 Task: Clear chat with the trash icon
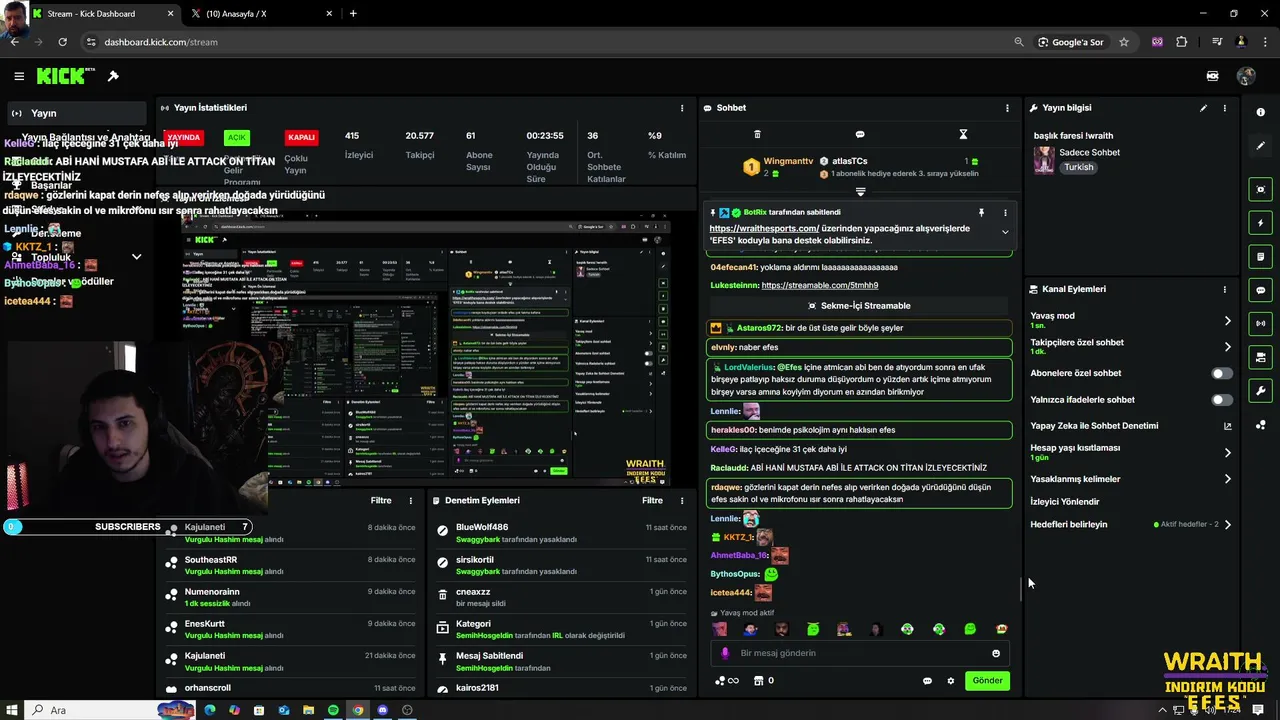pyautogui.click(x=757, y=134)
